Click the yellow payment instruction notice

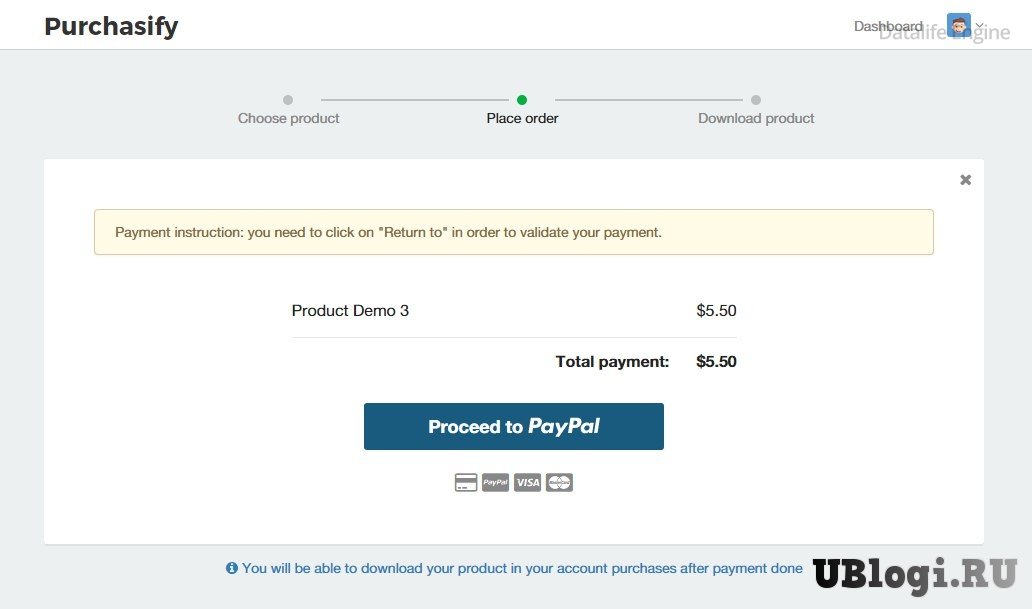(x=513, y=232)
